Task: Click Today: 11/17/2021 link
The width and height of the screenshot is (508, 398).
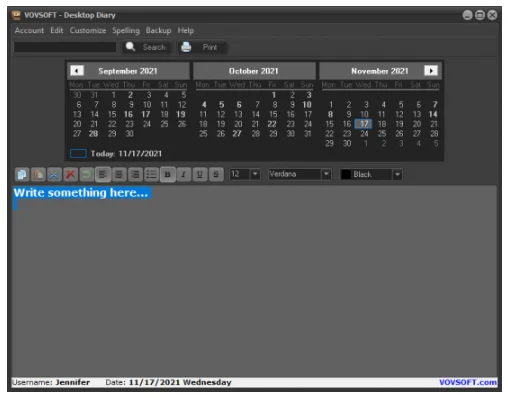Action: [x=126, y=154]
